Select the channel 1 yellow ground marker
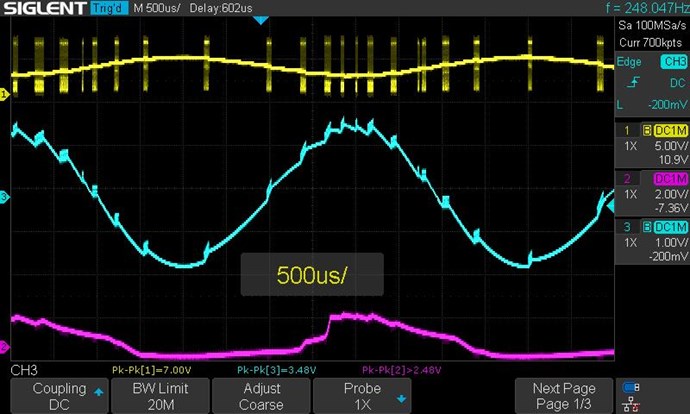Image resolution: width=690 pixels, height=414 pixels. coord(4,94)
